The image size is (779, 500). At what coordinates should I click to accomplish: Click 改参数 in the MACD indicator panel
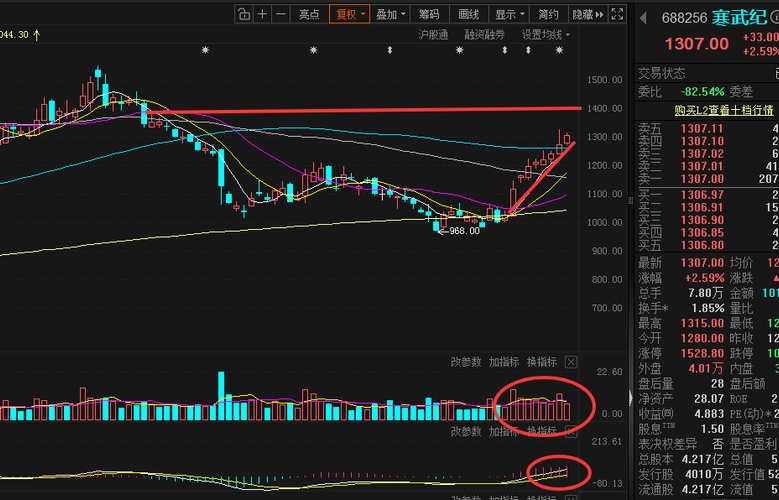(x=466, y=431)
